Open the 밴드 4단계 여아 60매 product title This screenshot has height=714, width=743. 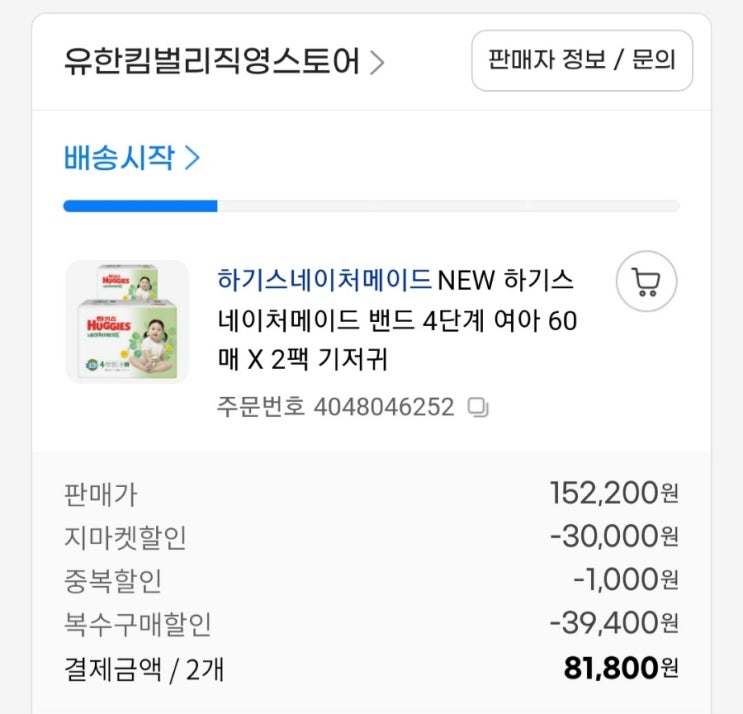tap(397, 322)
